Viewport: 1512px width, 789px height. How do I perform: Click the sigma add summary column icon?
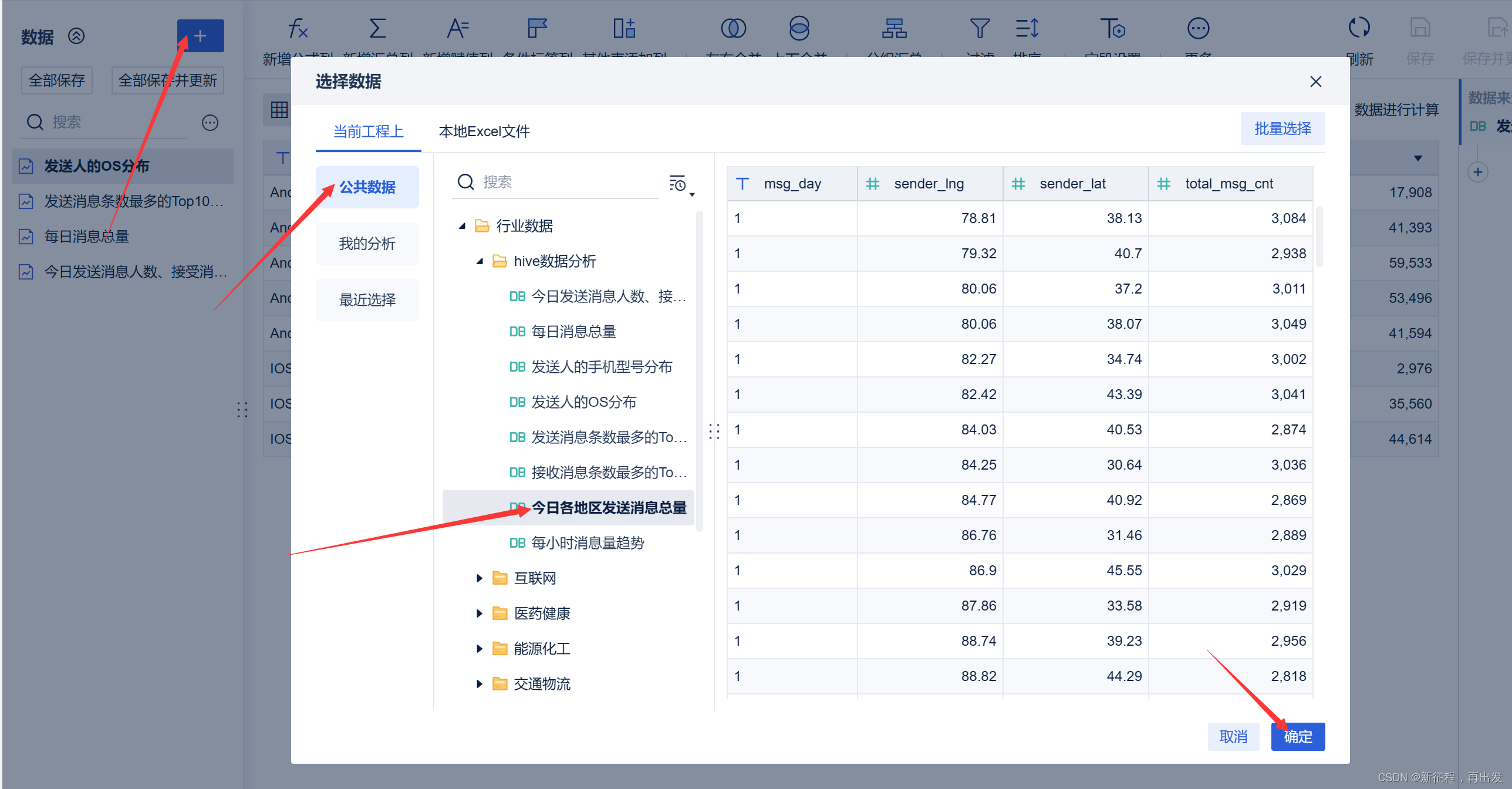[377, 28]
